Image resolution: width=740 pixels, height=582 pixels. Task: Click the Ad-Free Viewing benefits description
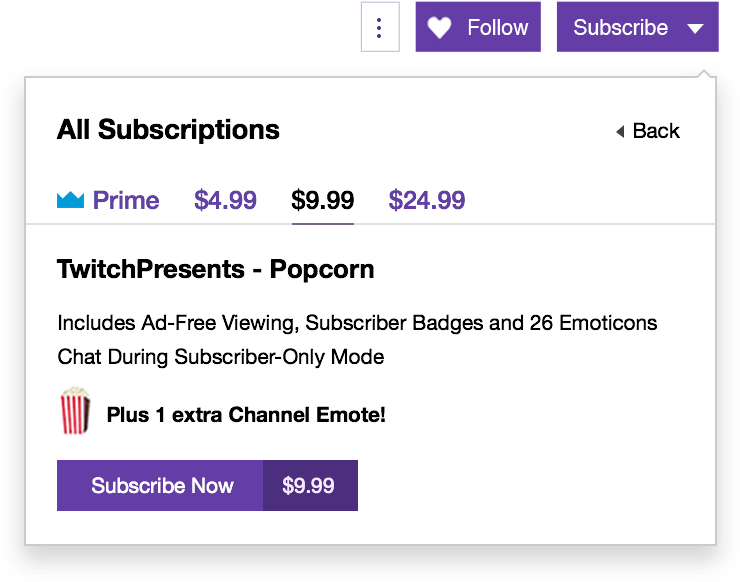pyautogui.click(x=357, y=323)
